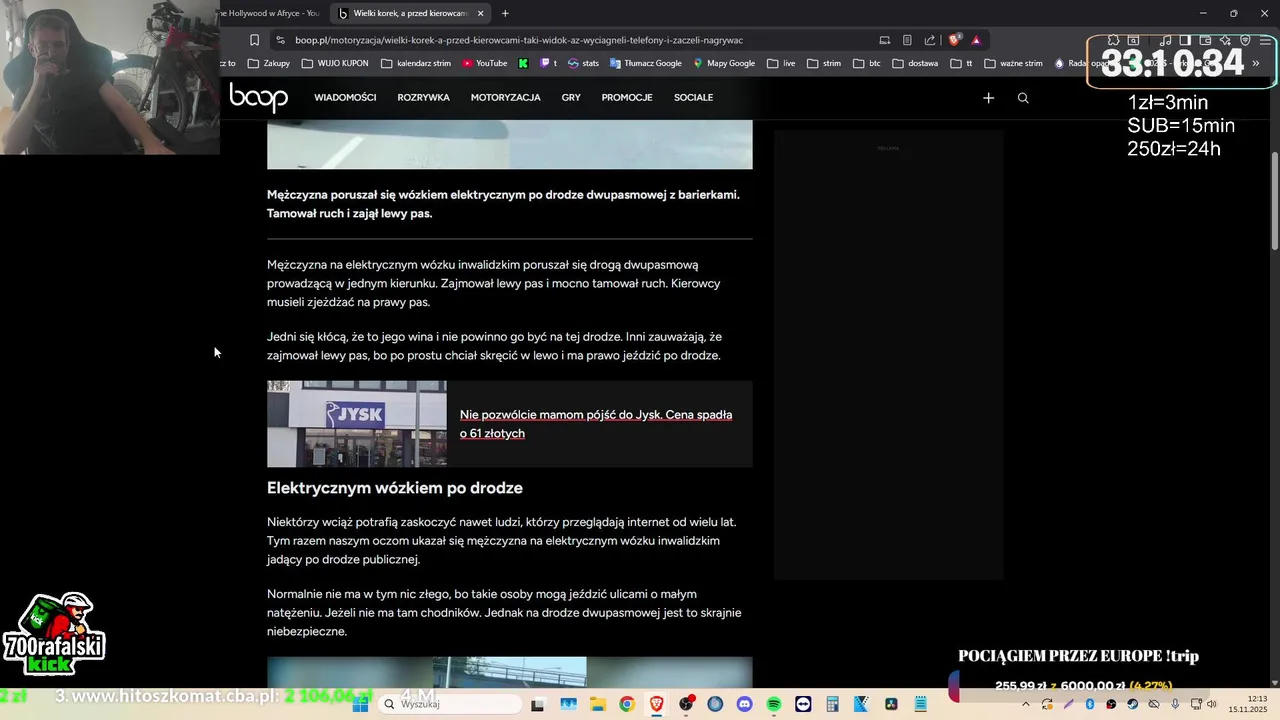Open the Mapy Google bookmark
1280x720 pixels.
(x=724, y=63)
